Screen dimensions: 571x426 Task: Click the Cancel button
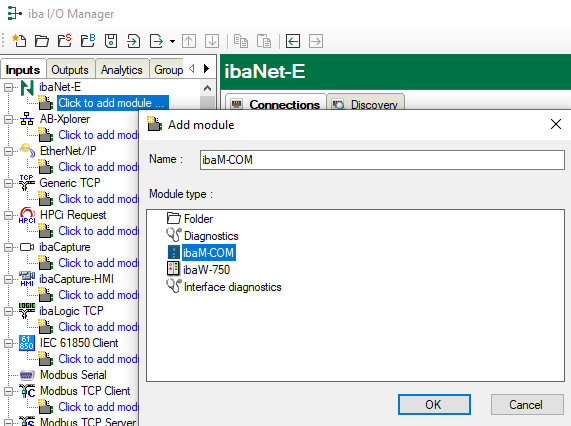[527, 405]
